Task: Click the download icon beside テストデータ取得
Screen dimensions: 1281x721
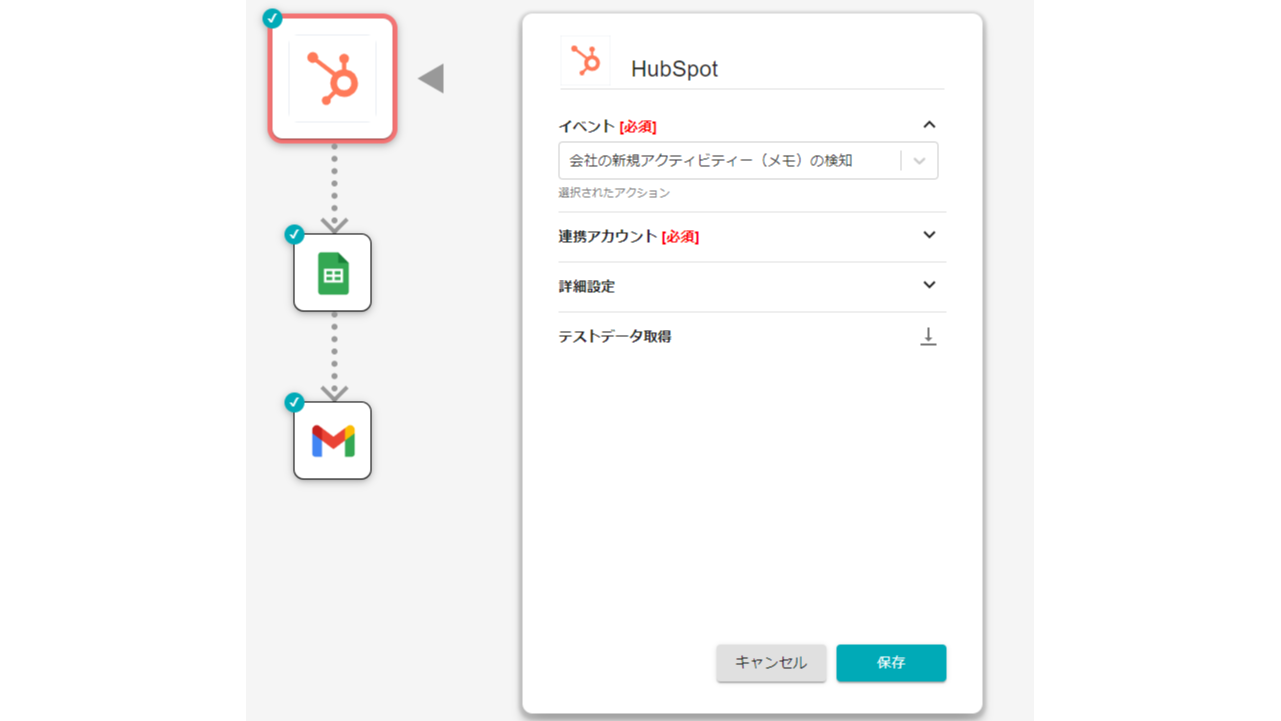Action: tap(928, 337)
